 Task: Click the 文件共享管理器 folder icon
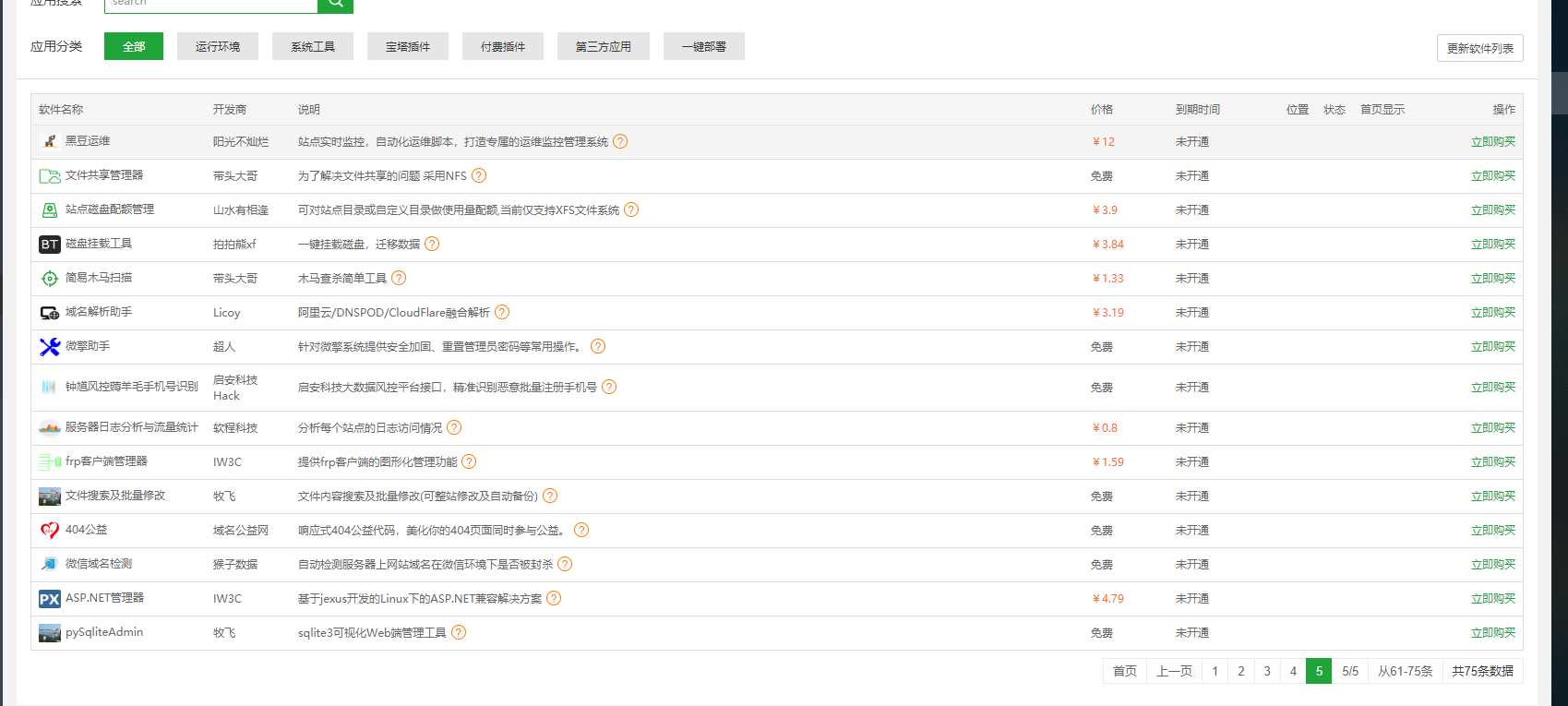50,176
